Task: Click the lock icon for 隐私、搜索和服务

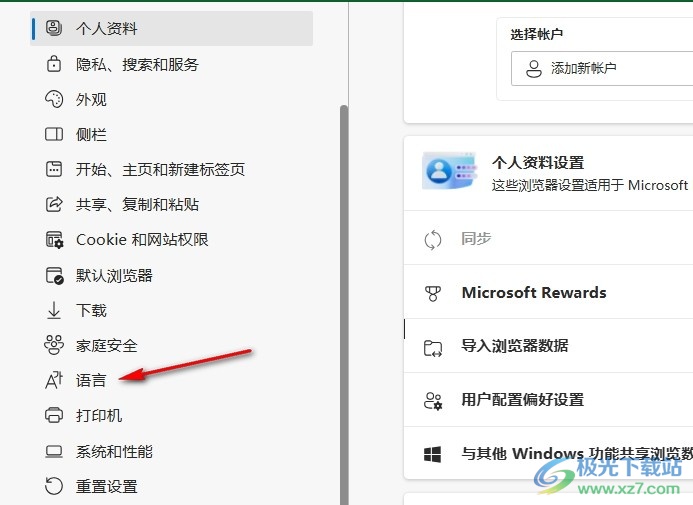Action: click(x=54, y=64)
